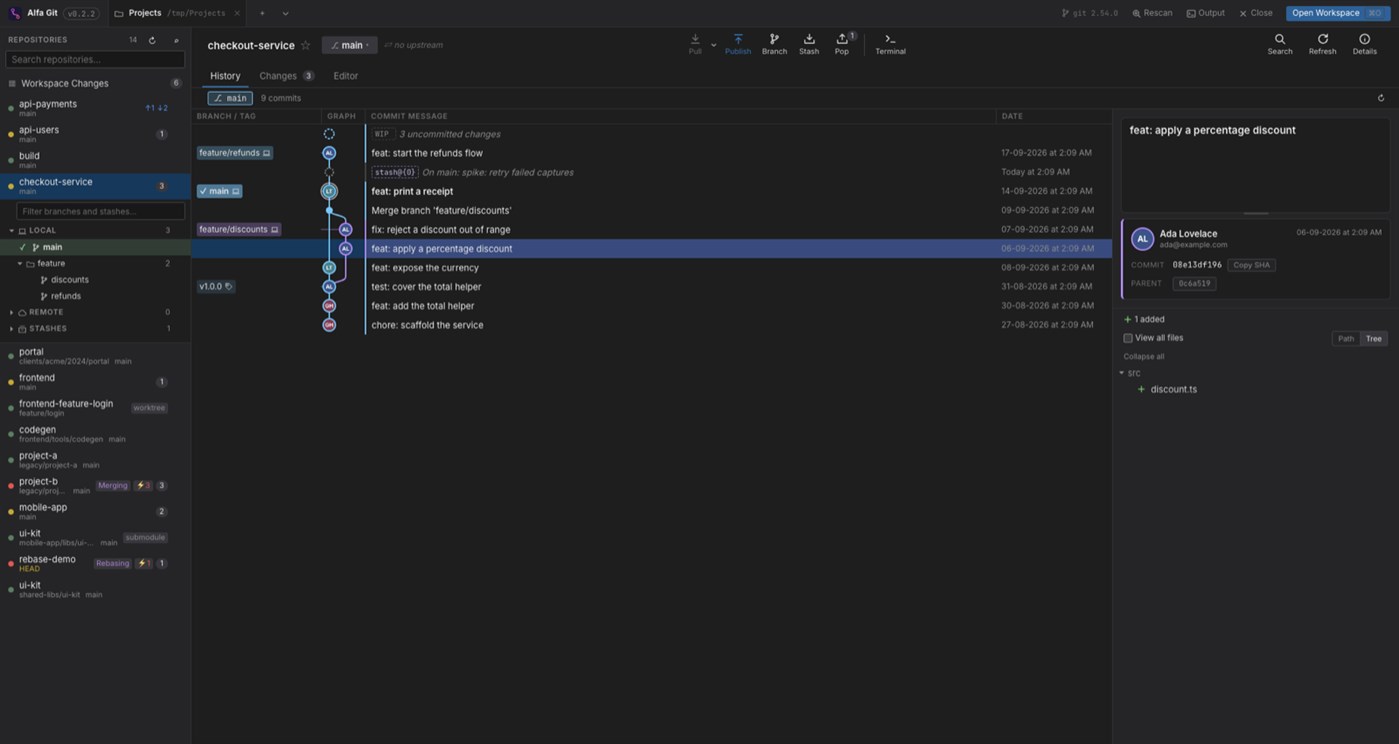Open the Workspace Changes entry
Image resolution: width=1399 pixels, height=744 pixels.
click(95, 83)
